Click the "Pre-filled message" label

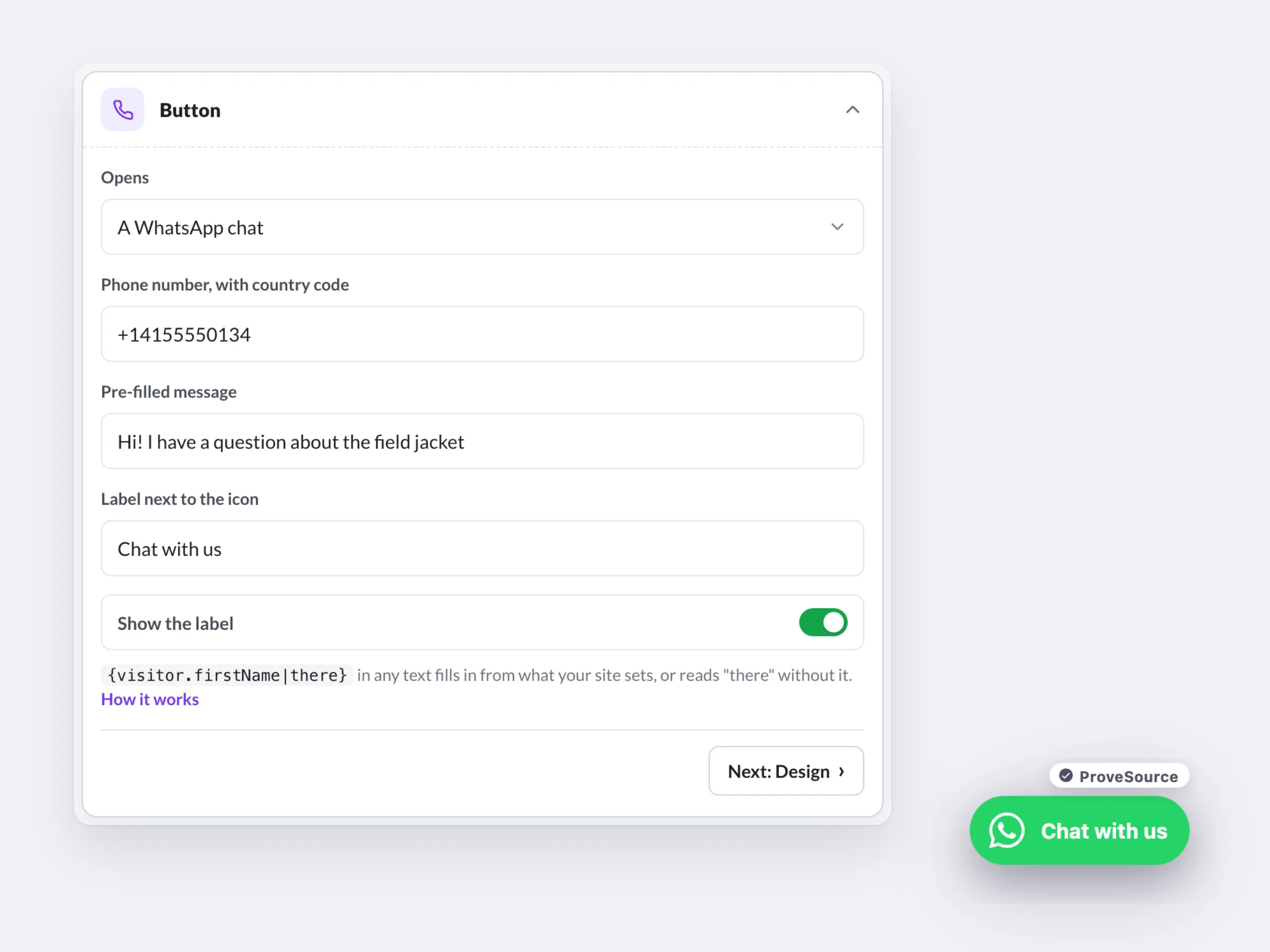(169, 392)
